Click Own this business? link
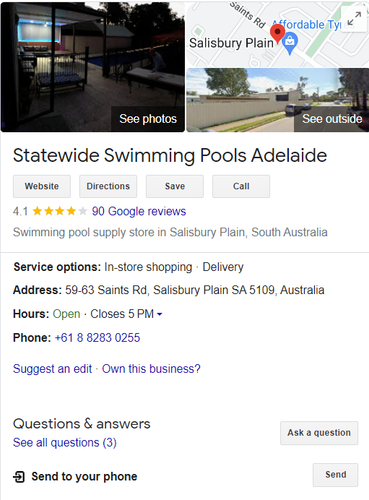This screenshot has height=500, width=369. pyautogui.click(x=151, y=369)
